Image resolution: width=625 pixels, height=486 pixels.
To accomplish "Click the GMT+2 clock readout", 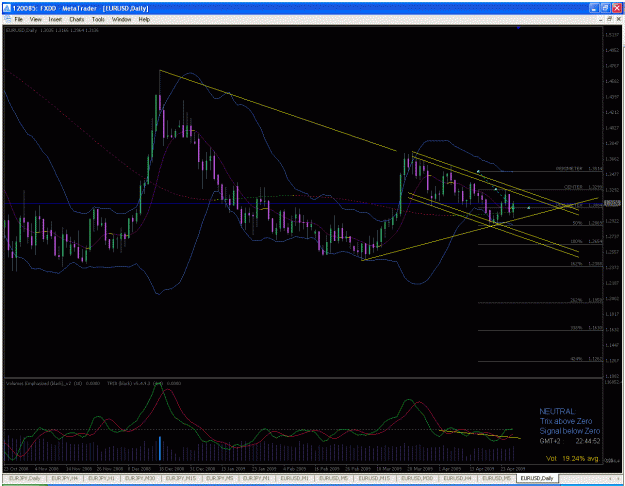I will 569,441.
